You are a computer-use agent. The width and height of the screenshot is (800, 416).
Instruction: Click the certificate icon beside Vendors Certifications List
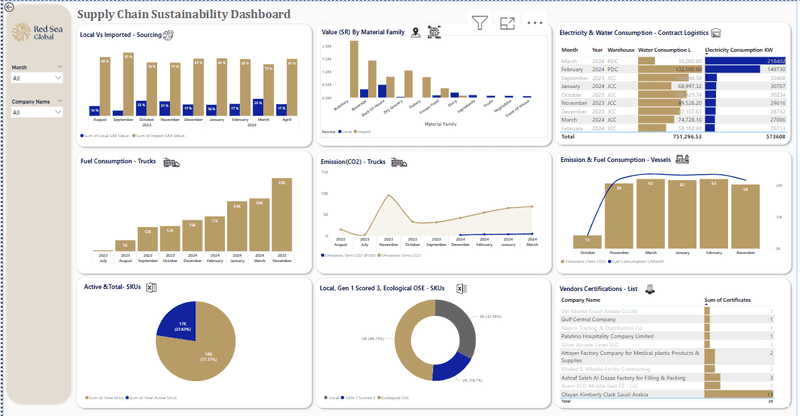(649, 289)
